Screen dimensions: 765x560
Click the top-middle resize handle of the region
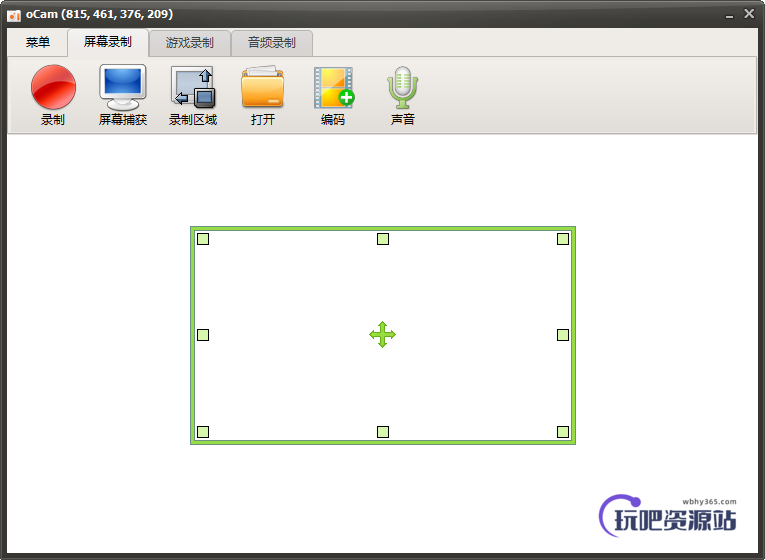(383, 239)
